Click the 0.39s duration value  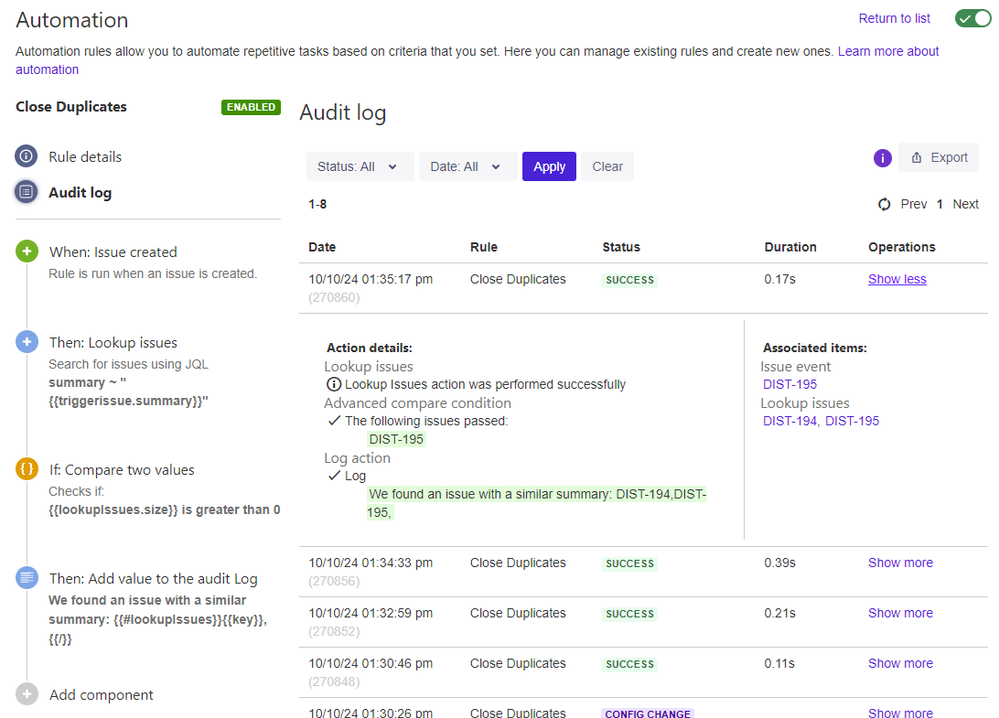[780, 563]
